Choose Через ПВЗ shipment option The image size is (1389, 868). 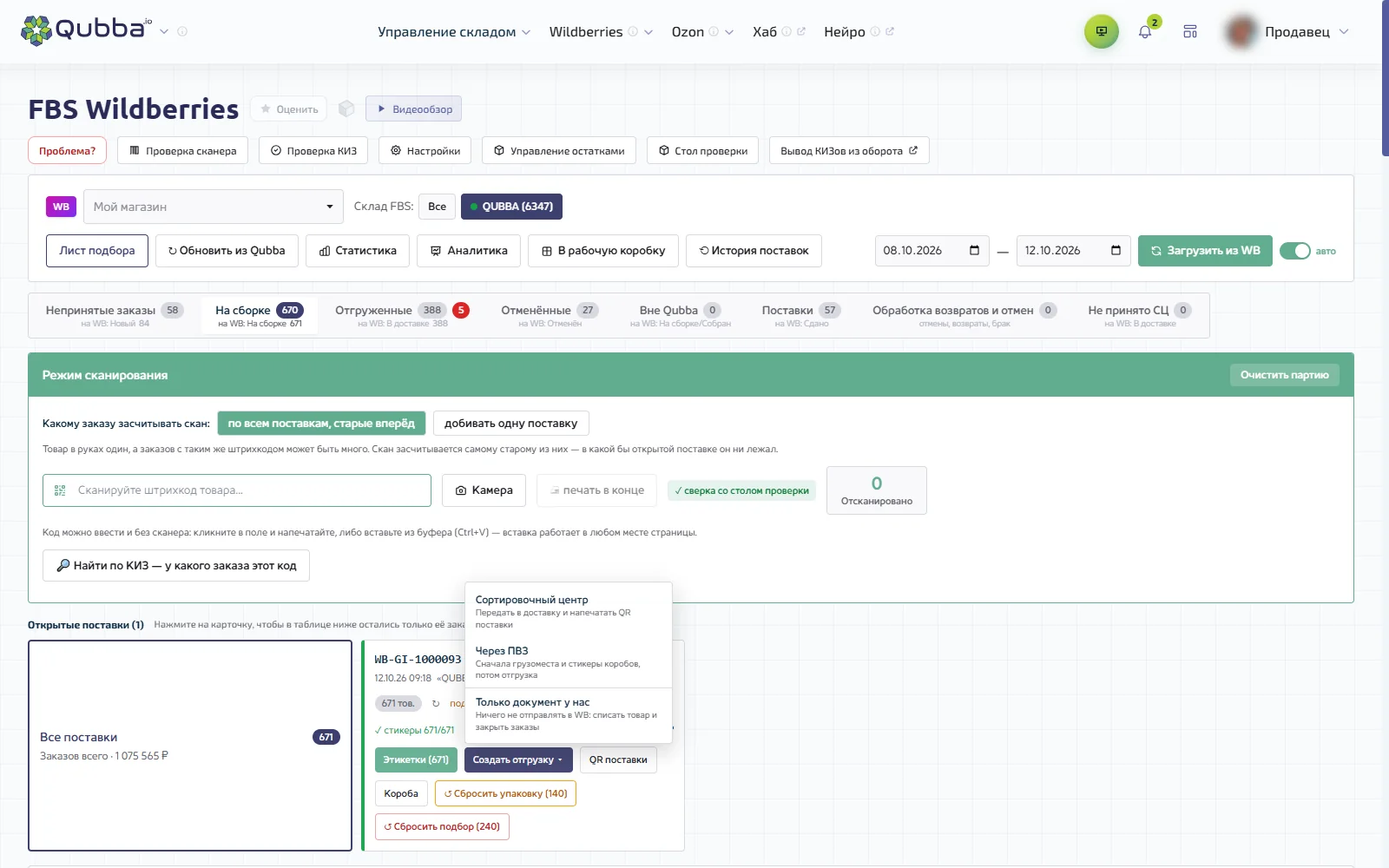pyautogui.click(x=569, y=662)
